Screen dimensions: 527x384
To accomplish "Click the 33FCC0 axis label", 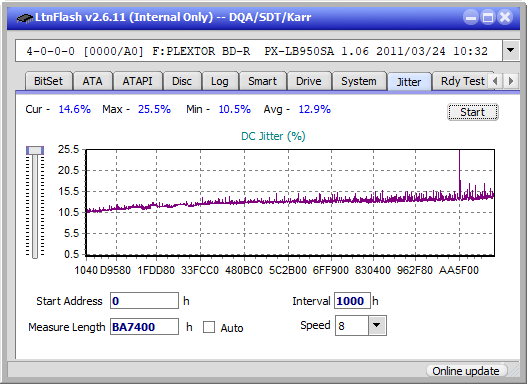I will click(200, 270).
